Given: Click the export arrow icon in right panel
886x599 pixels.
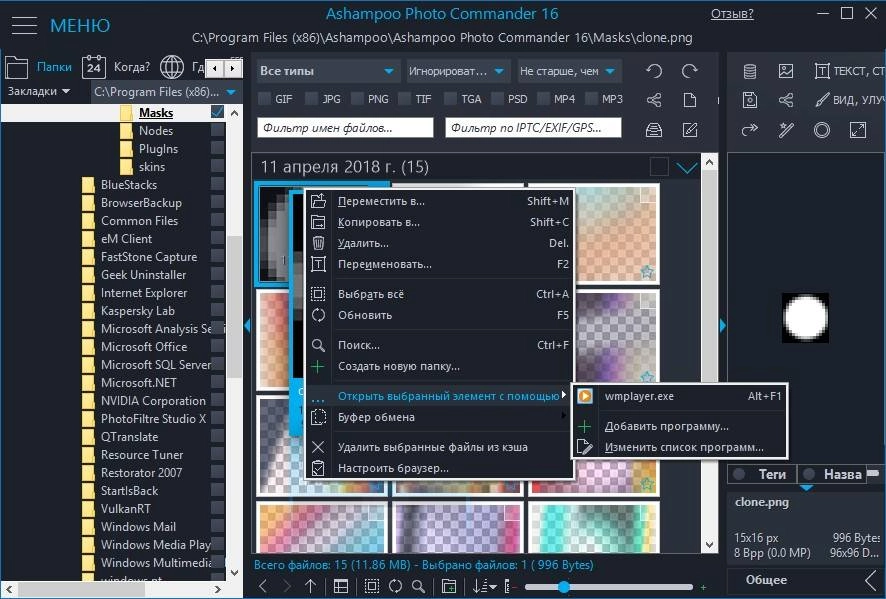Looking at the screenshot, I should (x=750, y=131).
